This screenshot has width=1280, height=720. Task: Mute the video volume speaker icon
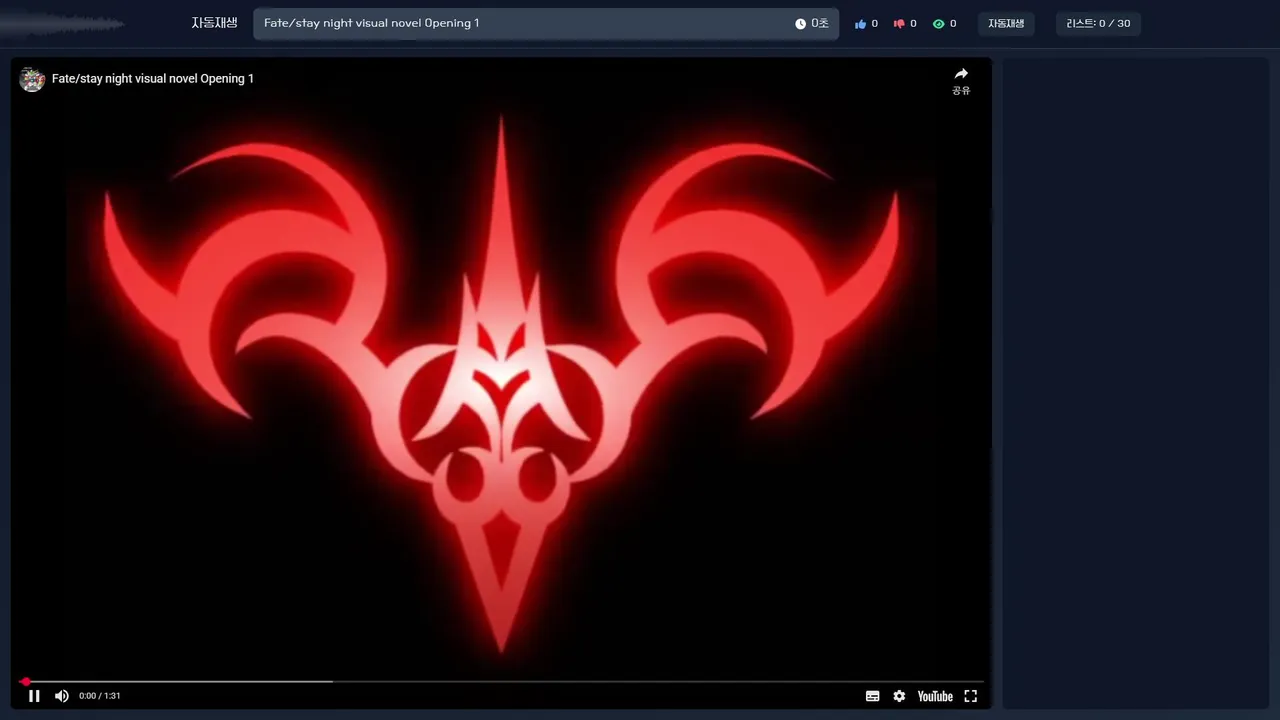62,696
